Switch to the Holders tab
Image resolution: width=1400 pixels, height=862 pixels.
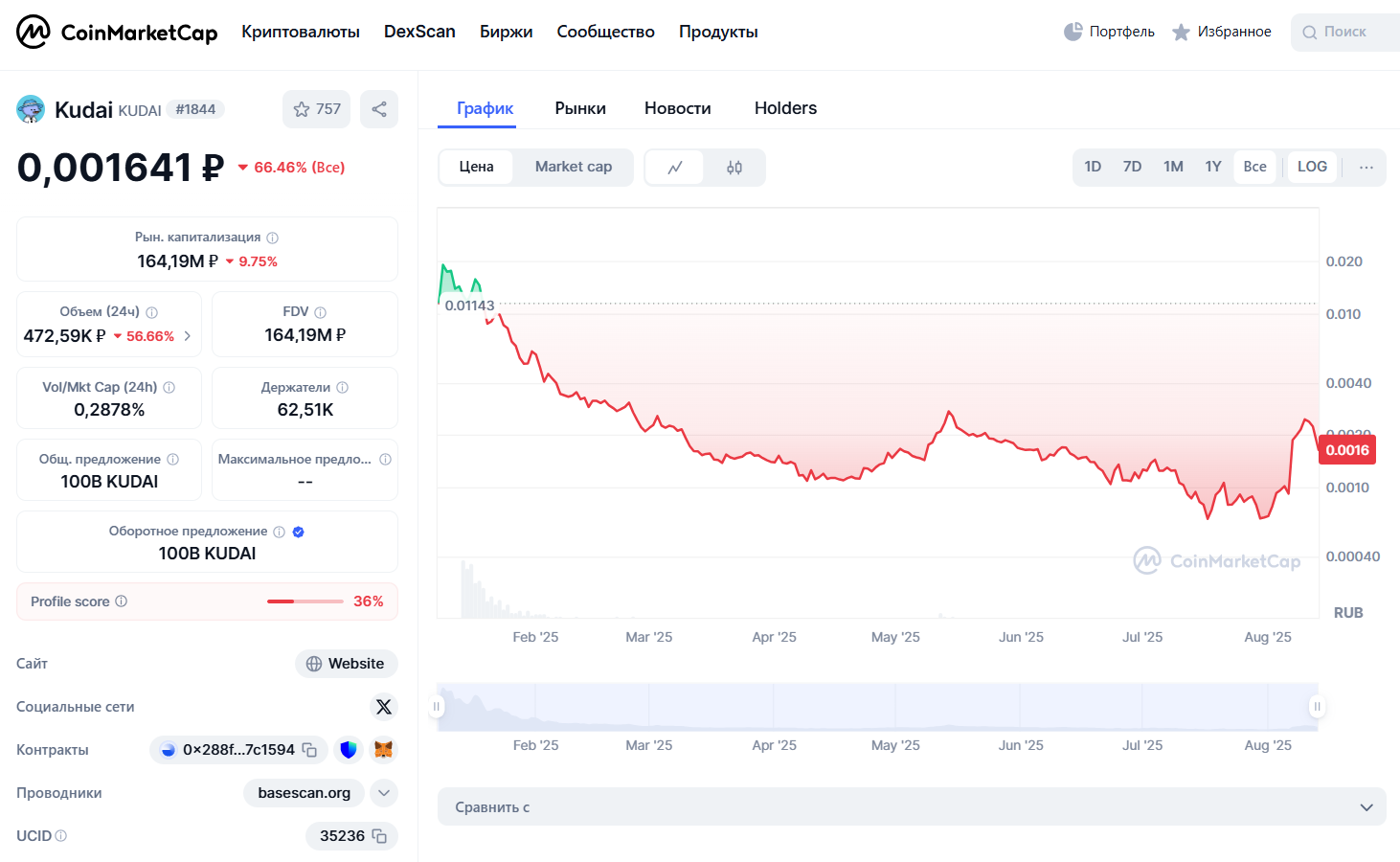click(785, 108)
